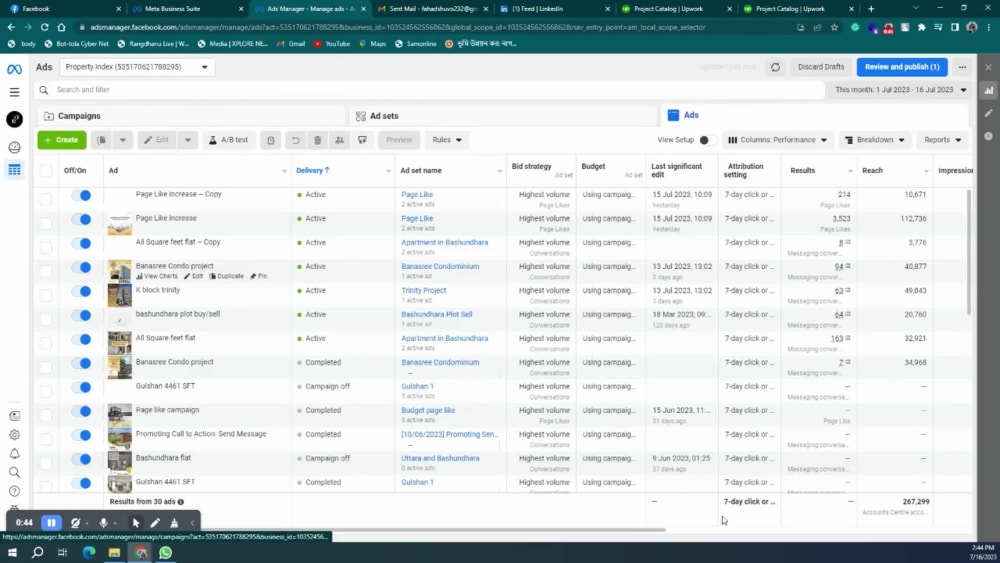Pause the screen recording
The width and height of the screenshot is (1000, 563).
point(51,523)
